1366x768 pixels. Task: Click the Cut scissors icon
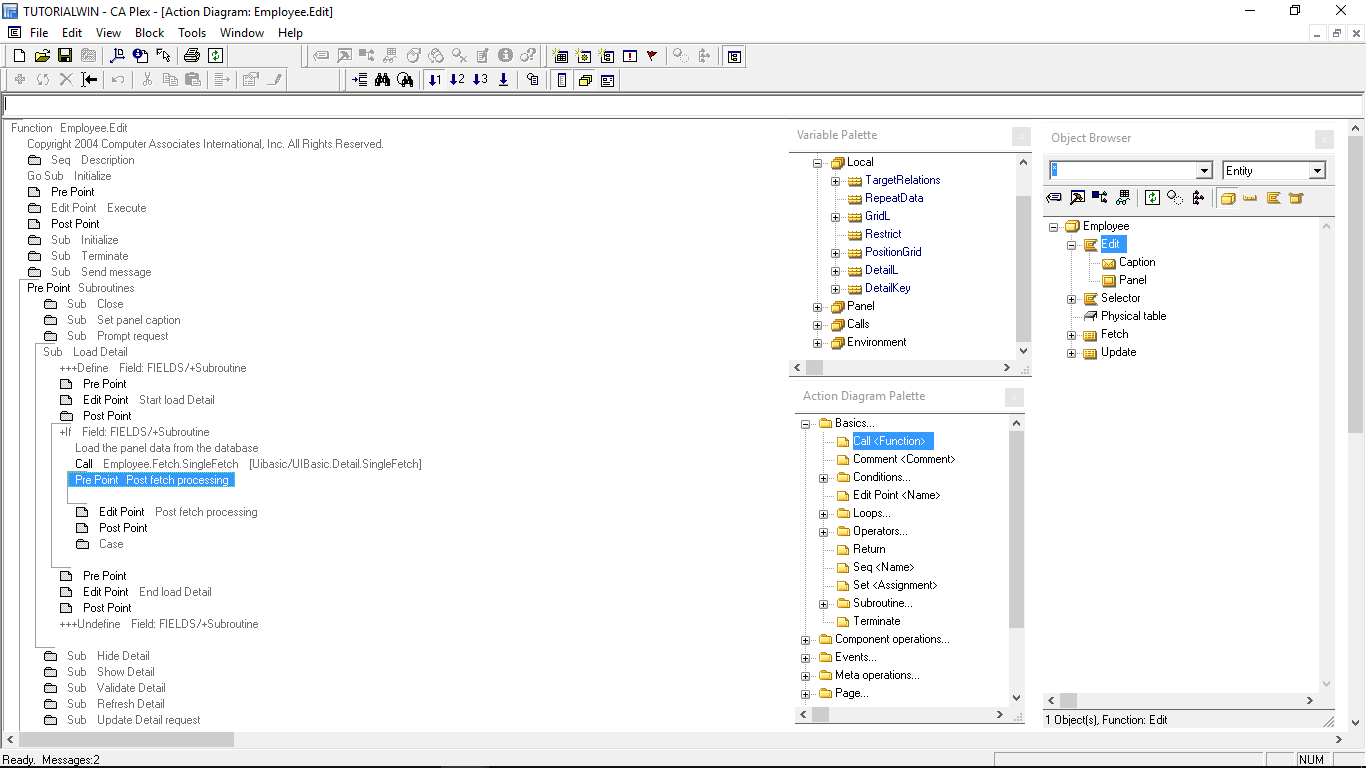point(145,79)
